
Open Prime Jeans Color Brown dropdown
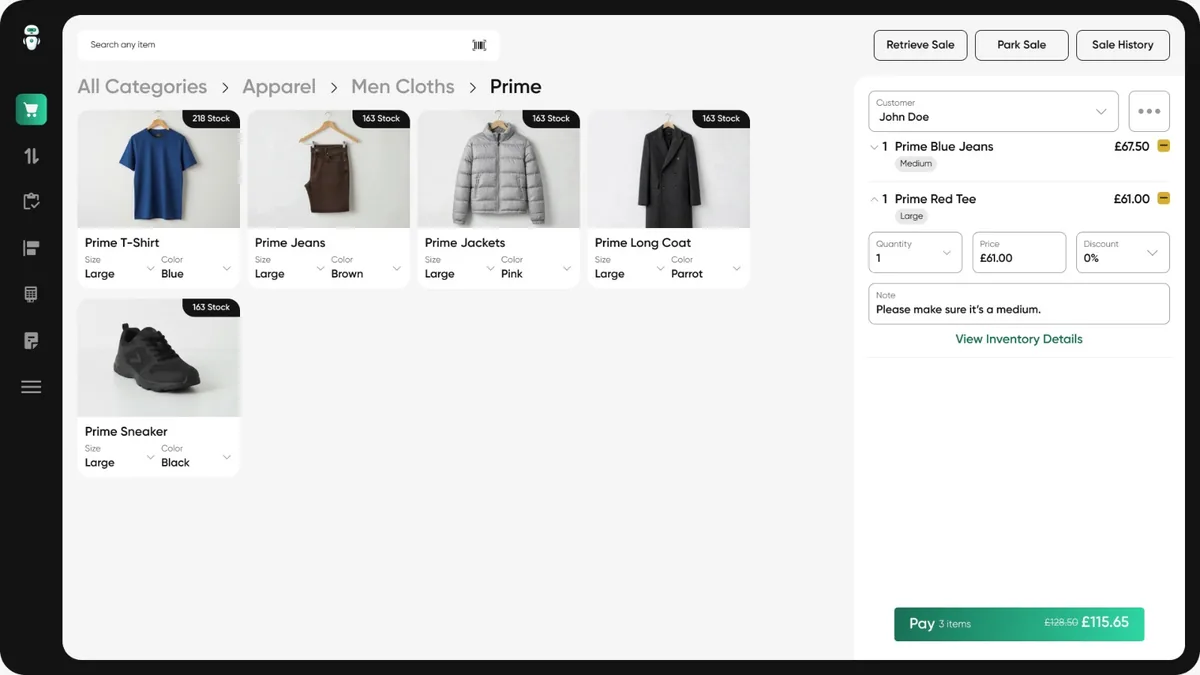[x=366, y=267]
